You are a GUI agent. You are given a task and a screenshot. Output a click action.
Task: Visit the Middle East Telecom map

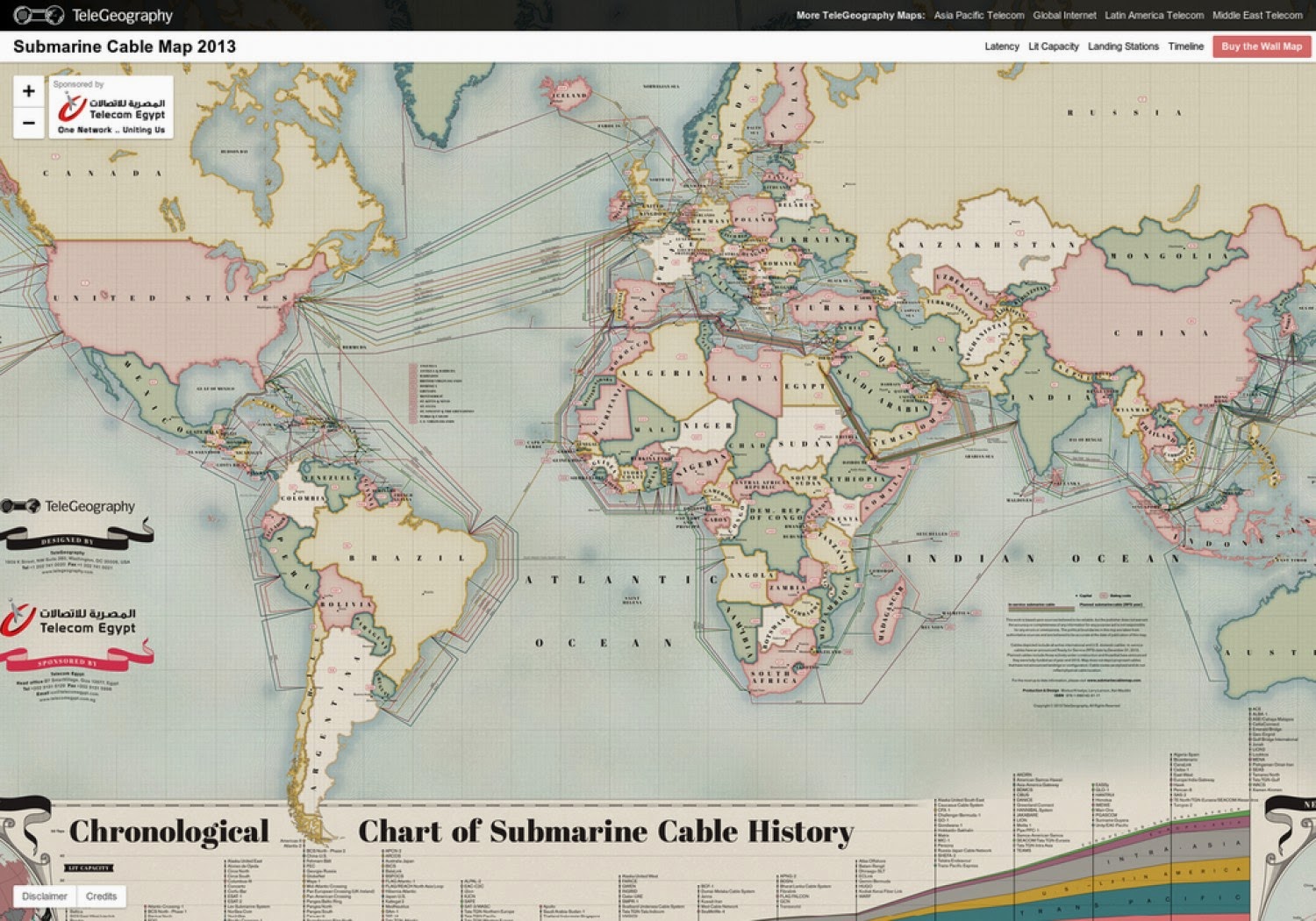(x=1258, y=15)
